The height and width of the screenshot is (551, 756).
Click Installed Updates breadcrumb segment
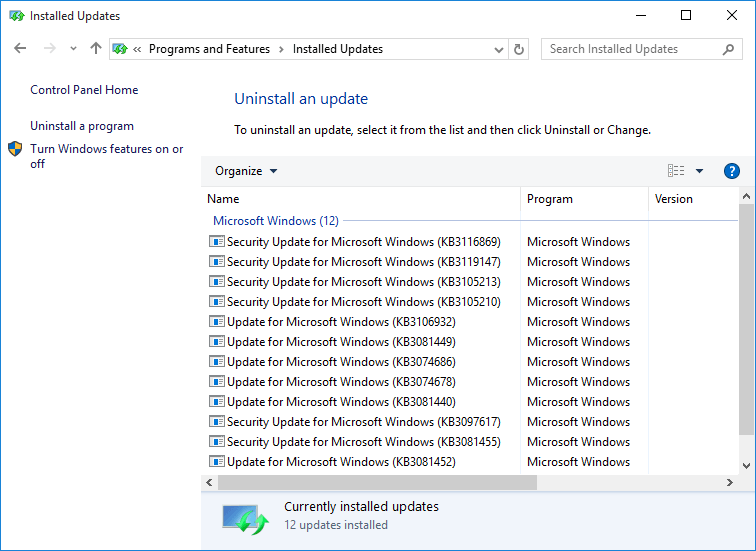tap(338, 49)
